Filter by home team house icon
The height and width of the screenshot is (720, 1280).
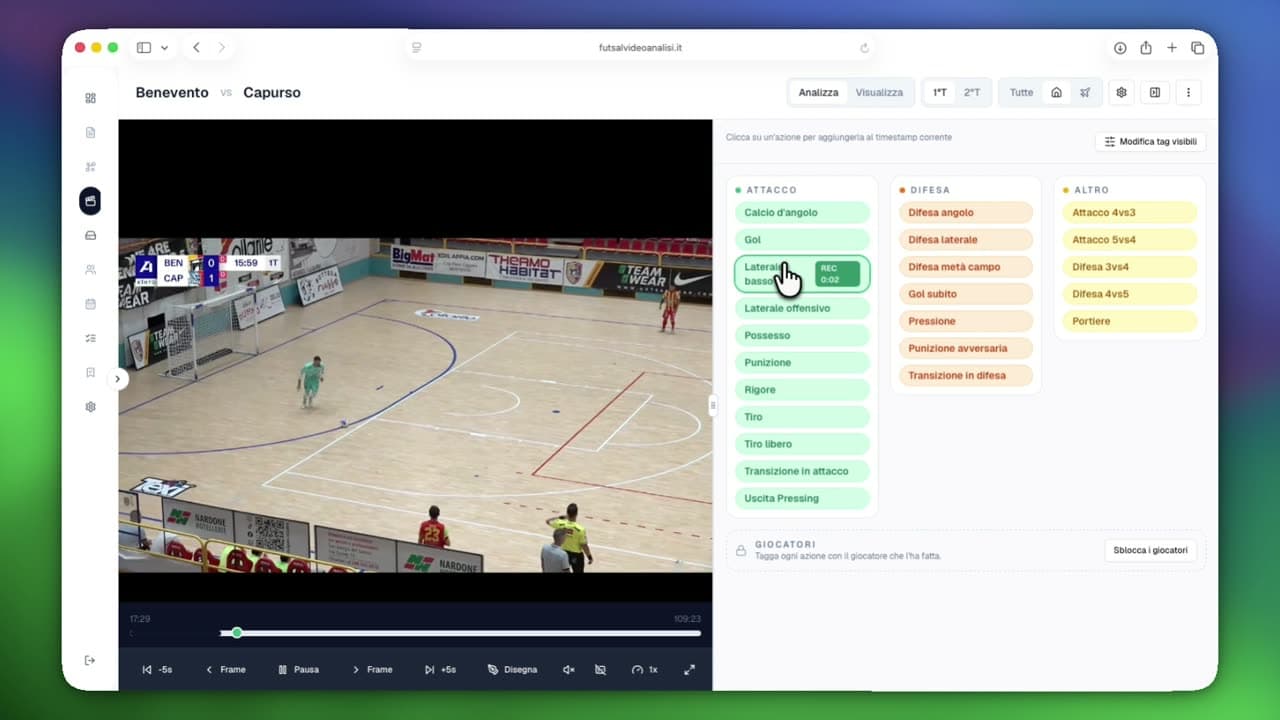(x=1056, y=92)
